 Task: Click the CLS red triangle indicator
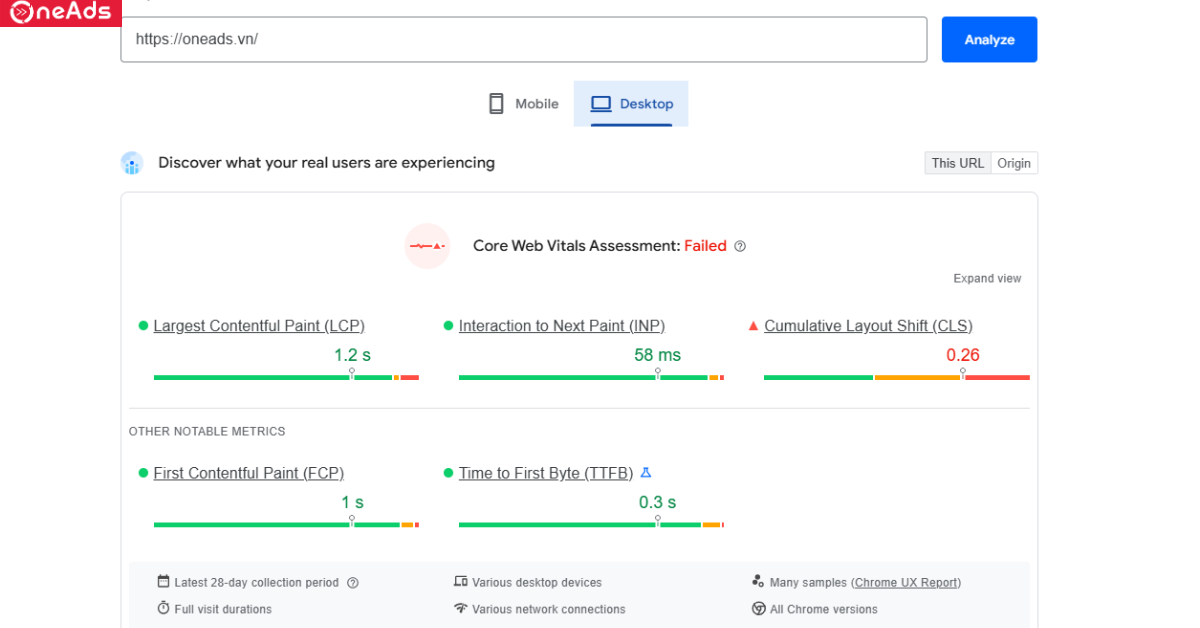tap(753, 326)
